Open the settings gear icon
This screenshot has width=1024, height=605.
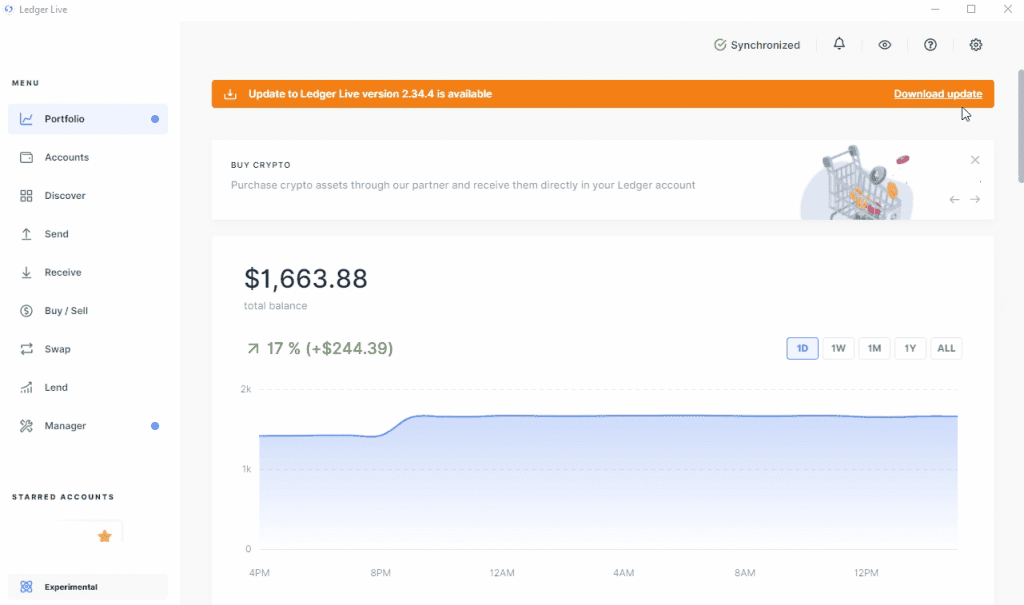[976, 45]
